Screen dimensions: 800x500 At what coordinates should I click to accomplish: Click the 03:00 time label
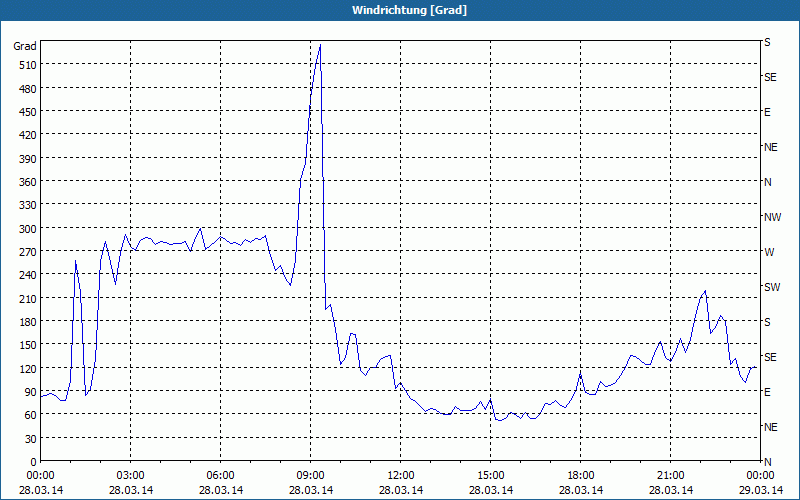(131, 476)
